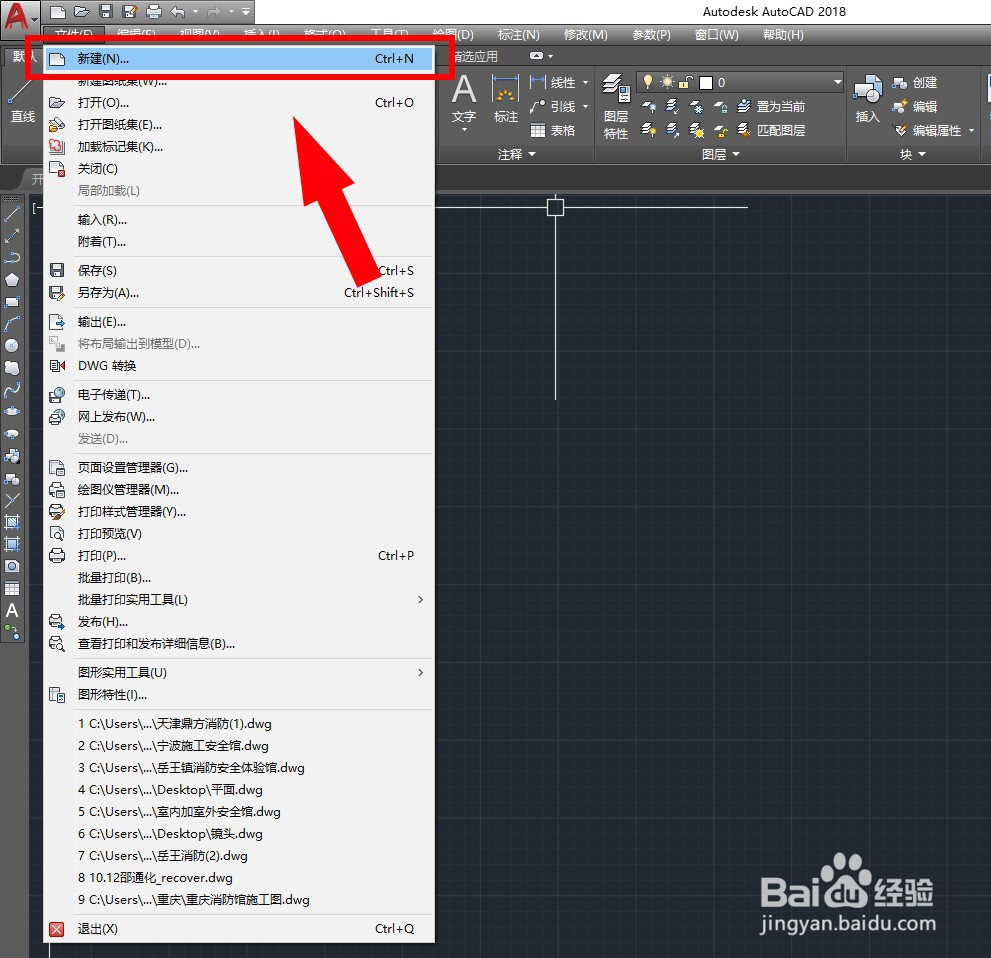Open the 引线 leader dropdown arrow
Image resolution: width=991 pixels, height=958 pixels.
(585, 107)
